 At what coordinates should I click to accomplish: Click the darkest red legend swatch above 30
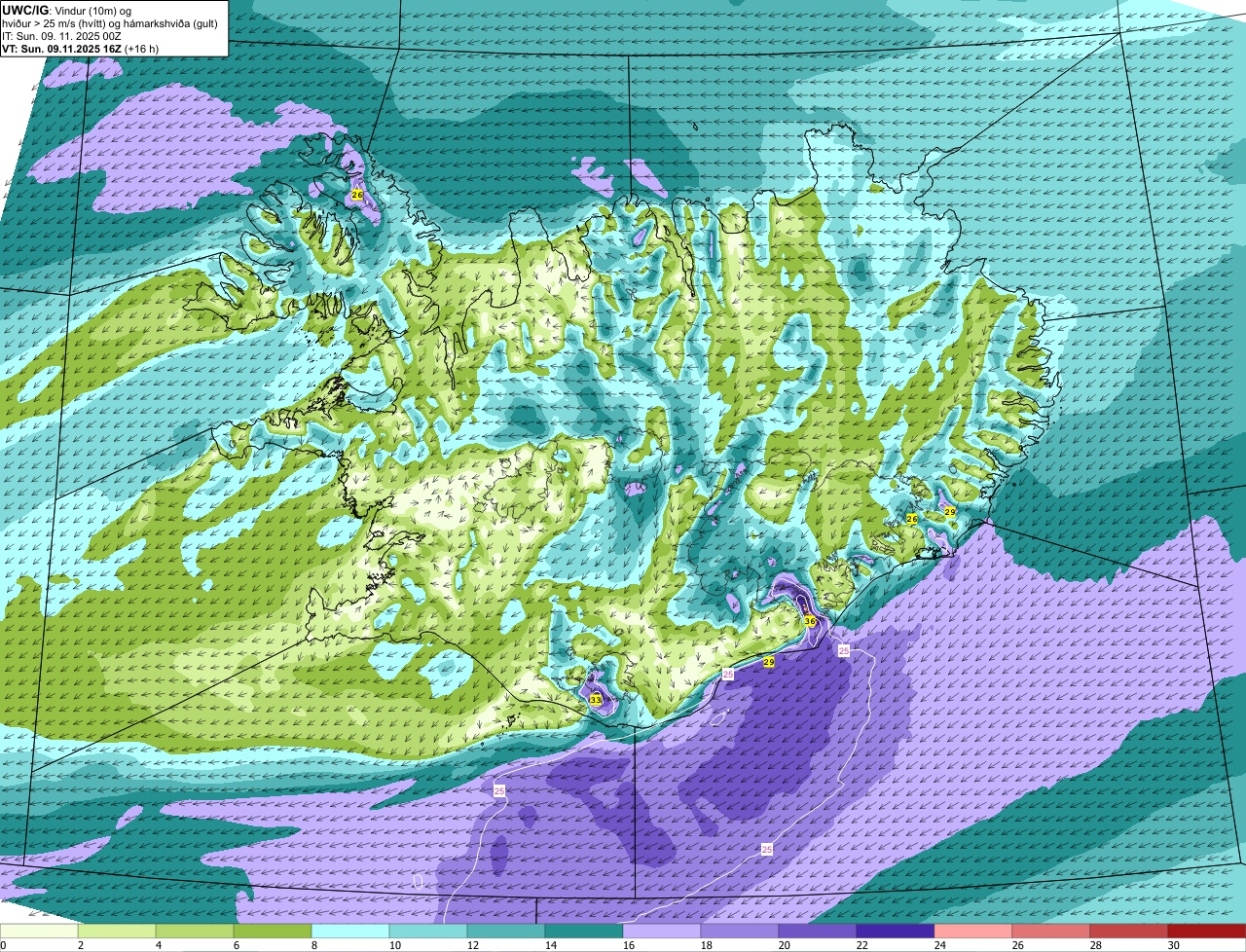(1207, 932)
